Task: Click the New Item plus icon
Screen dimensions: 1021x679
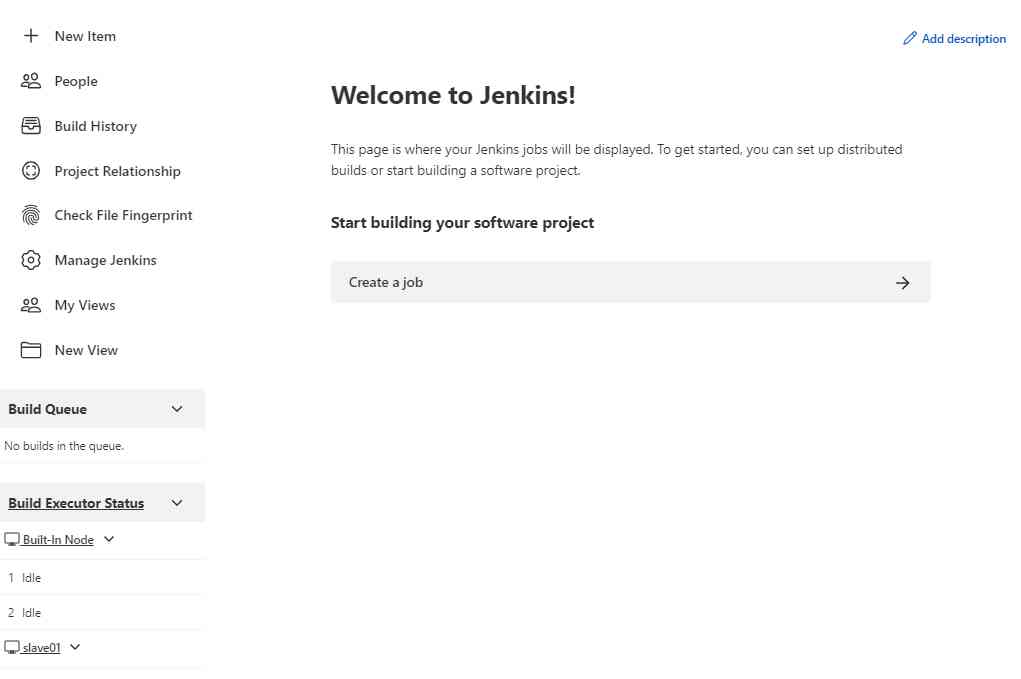Action: pyautogui.click(x=29, y=36)
